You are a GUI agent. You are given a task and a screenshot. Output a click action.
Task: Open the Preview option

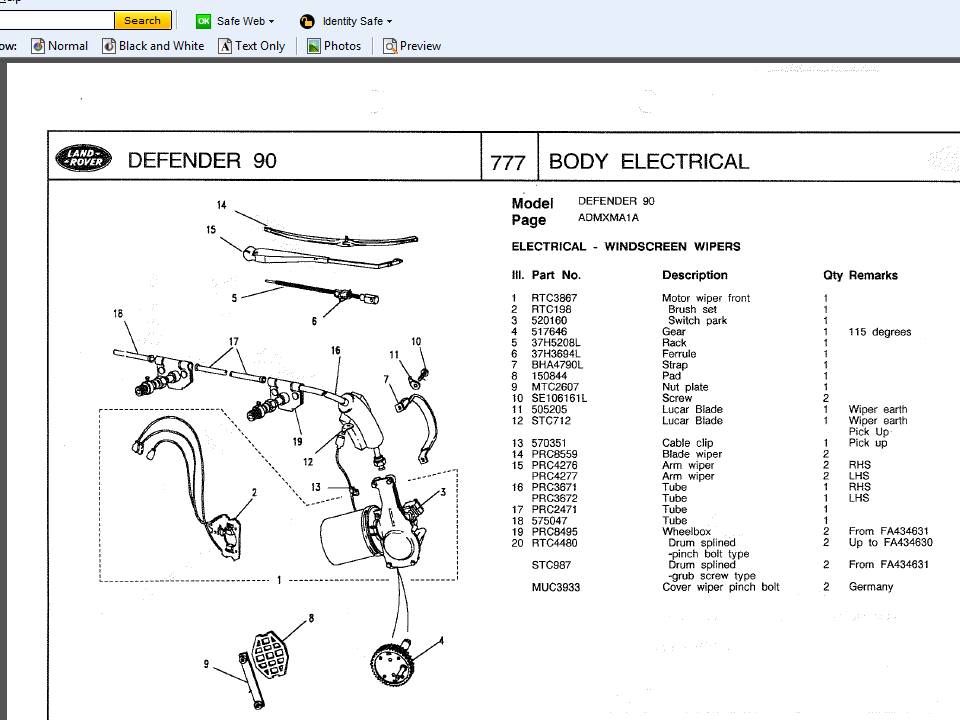[420, 46]
